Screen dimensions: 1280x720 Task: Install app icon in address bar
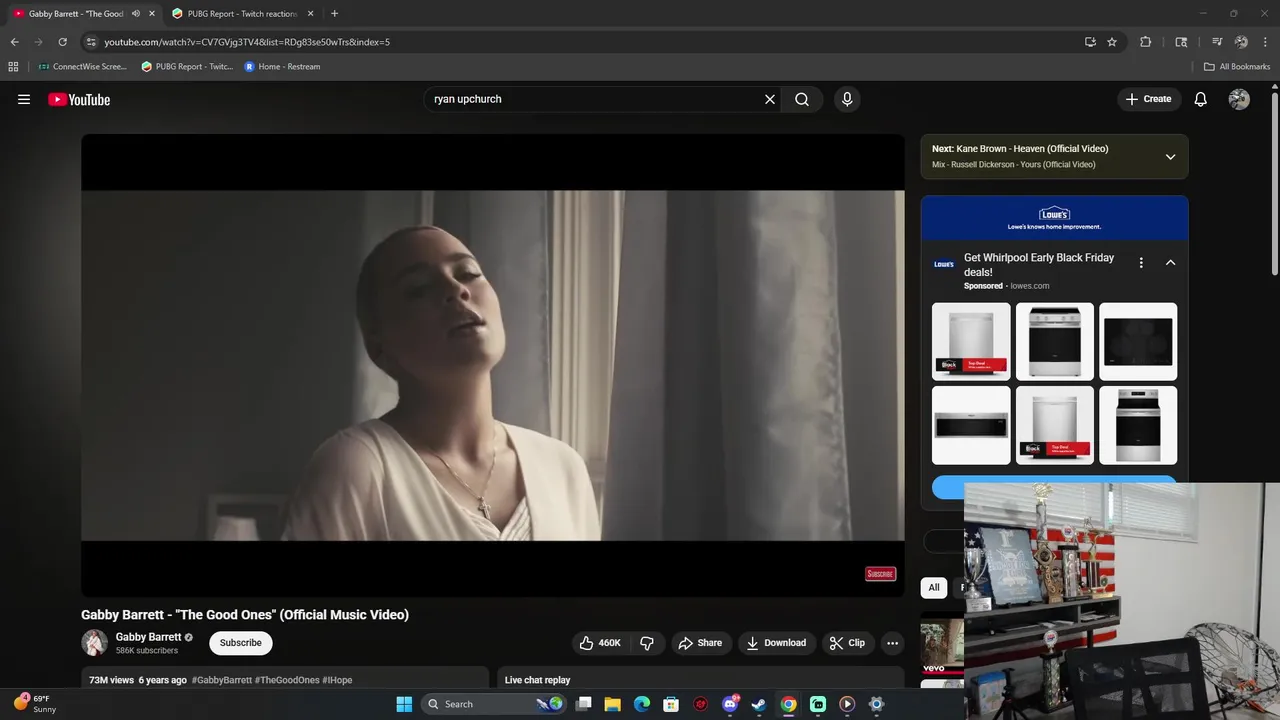point(1090,42)
